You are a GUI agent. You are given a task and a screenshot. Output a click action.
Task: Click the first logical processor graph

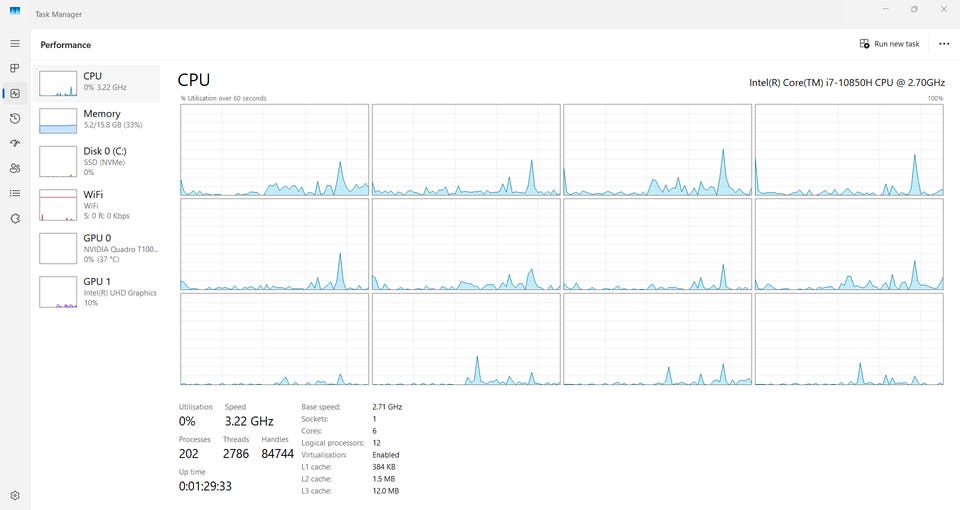274,150
